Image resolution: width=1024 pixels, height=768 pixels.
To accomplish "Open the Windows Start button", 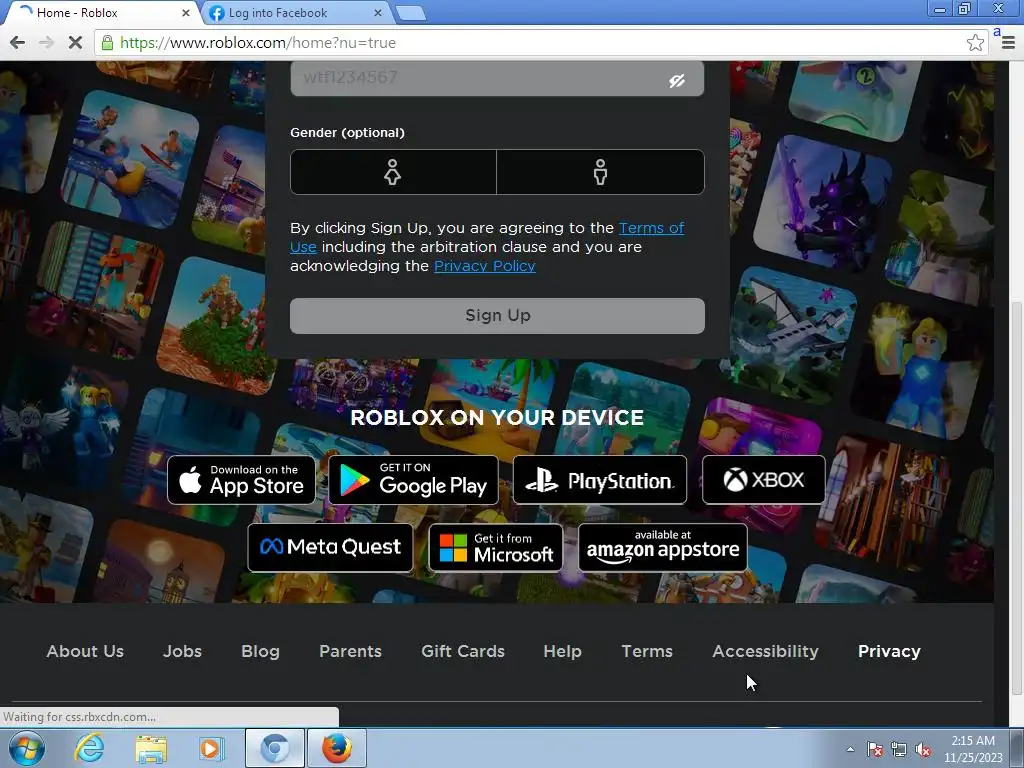I will 27,748.
